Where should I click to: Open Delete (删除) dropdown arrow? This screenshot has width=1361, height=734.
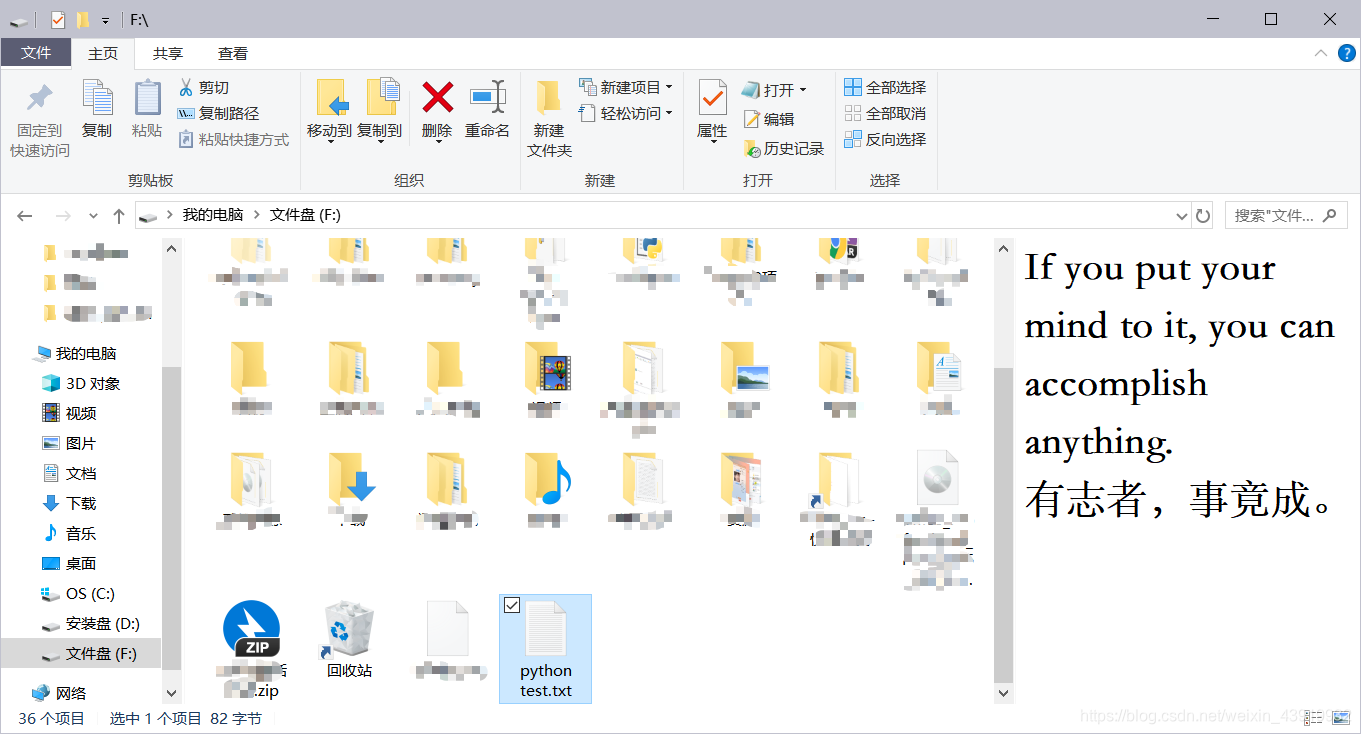[437, 142]
